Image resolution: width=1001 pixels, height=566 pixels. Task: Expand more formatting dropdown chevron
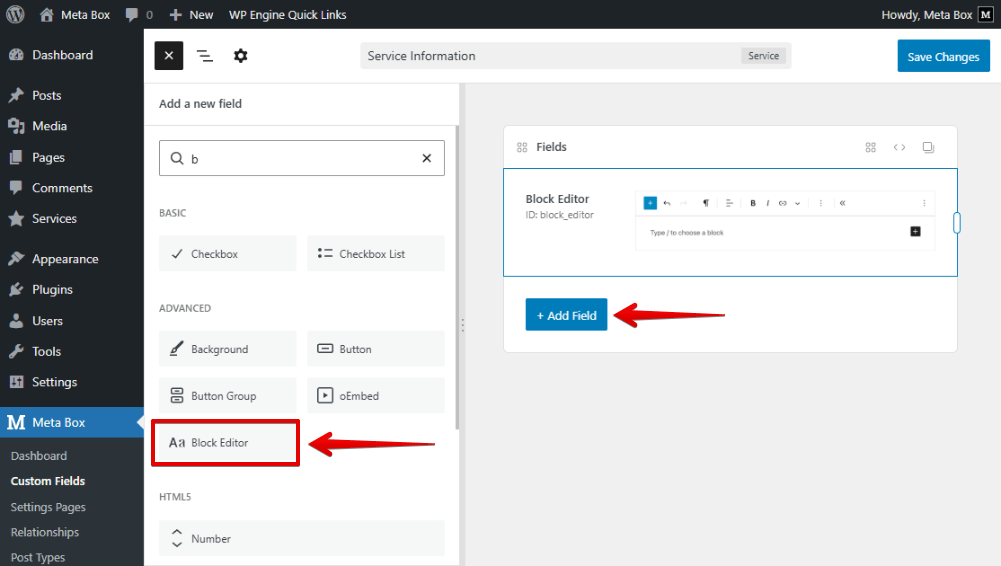coord(797,203)
